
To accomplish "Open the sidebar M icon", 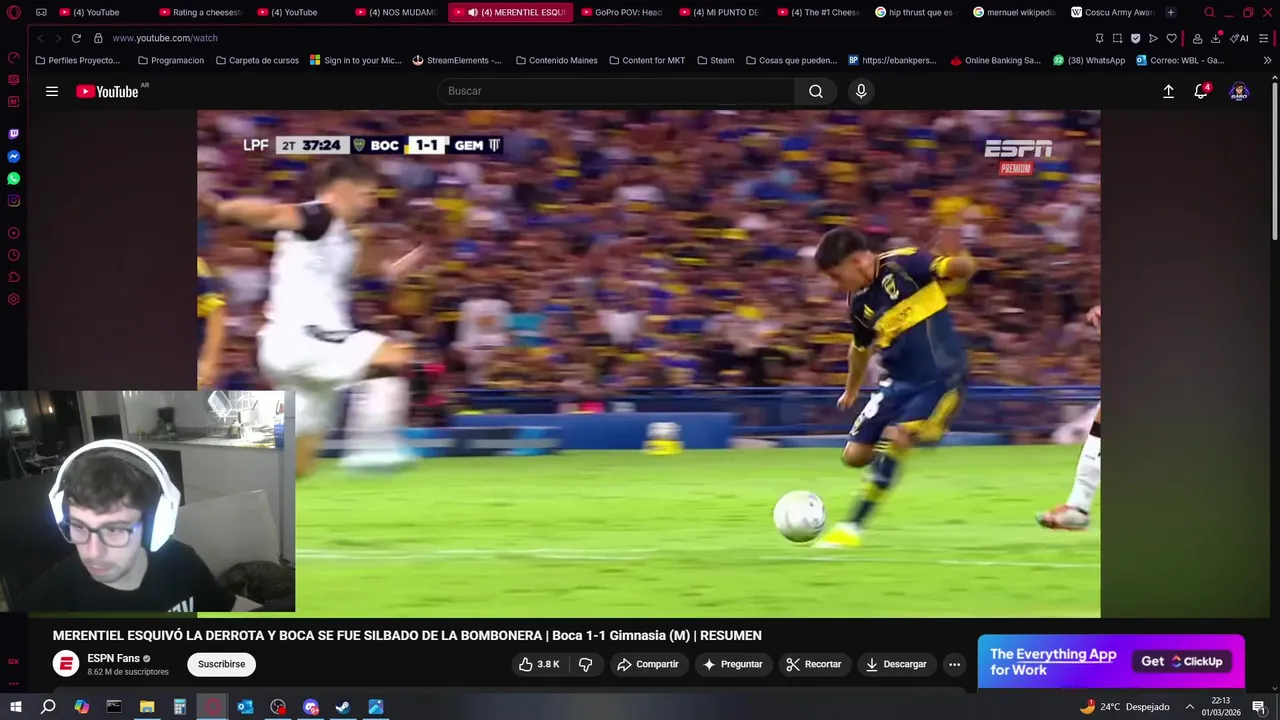I will coord(14,101).
